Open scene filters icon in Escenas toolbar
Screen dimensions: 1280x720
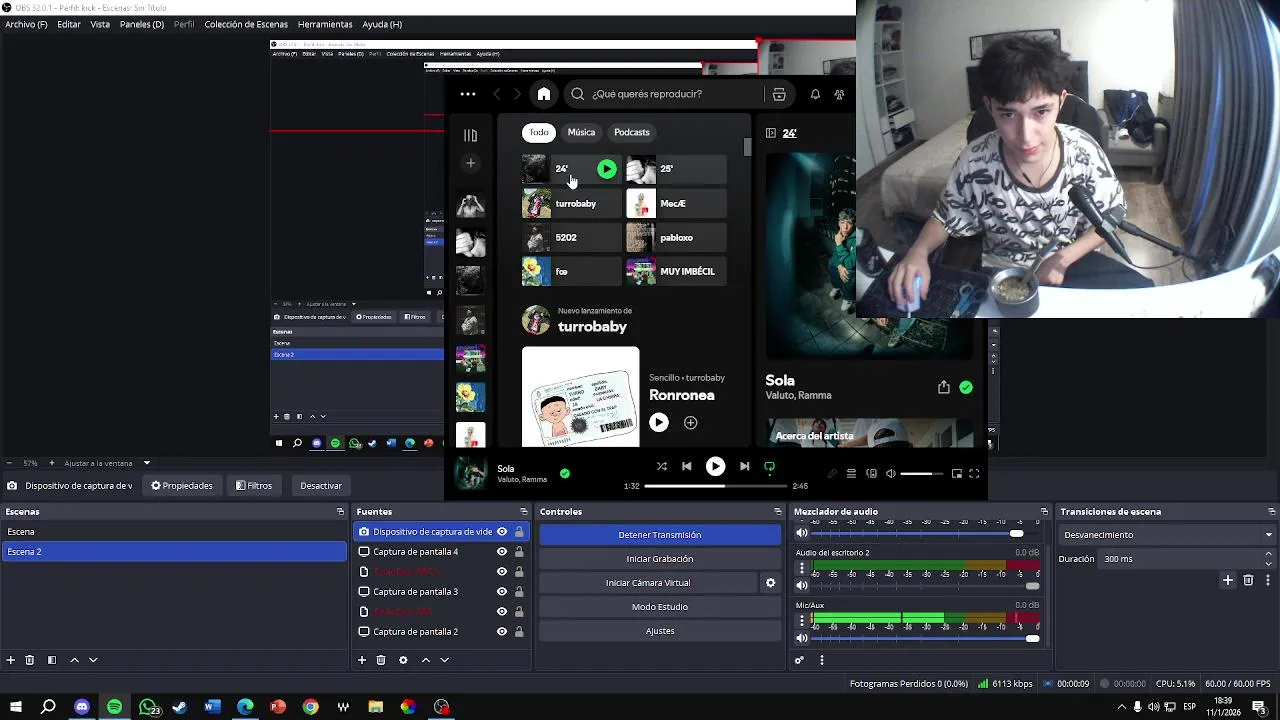click(x=51, y=660)
